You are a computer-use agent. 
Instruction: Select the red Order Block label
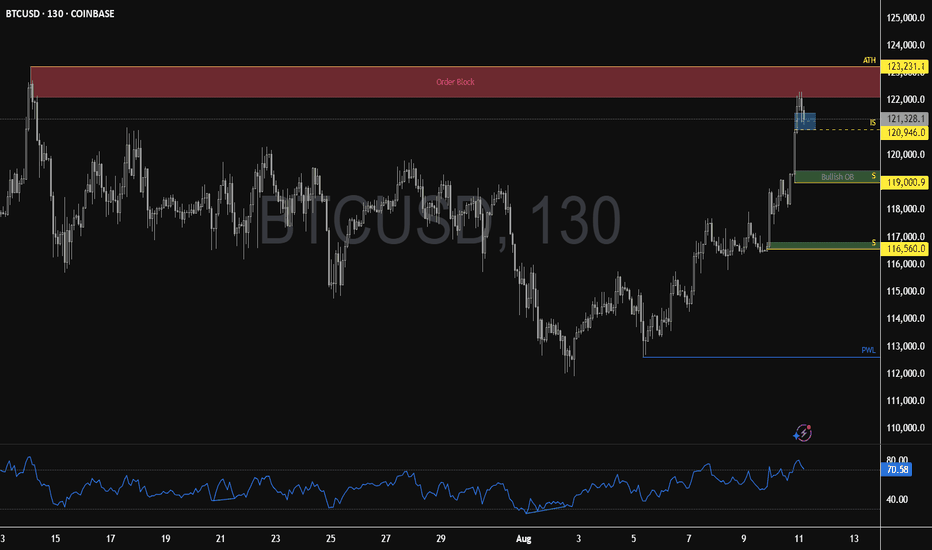click(x=455, y=82)
